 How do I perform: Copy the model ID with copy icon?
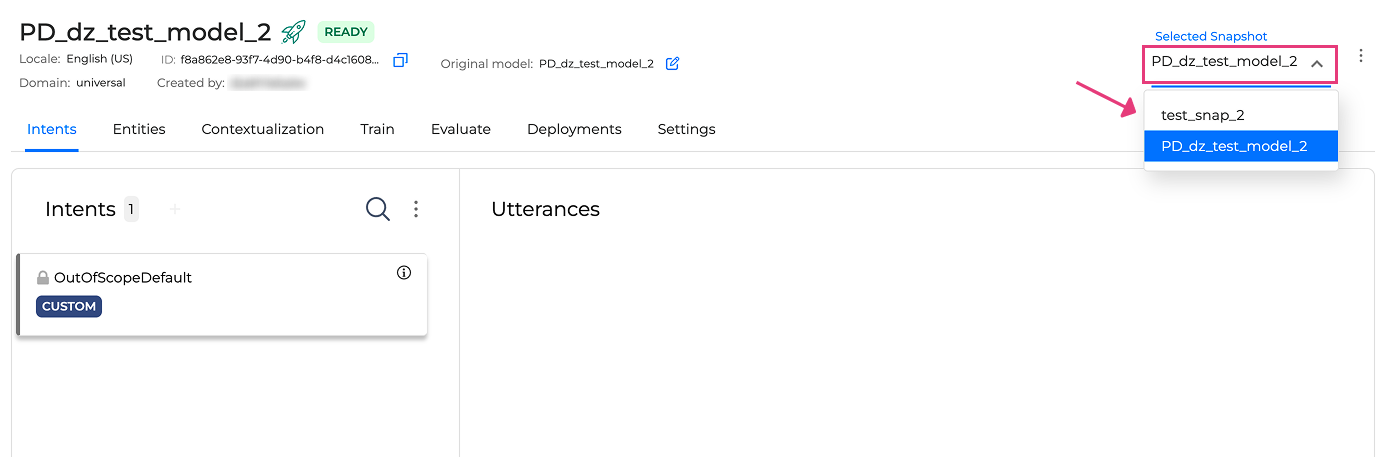(x=400, y=60)
